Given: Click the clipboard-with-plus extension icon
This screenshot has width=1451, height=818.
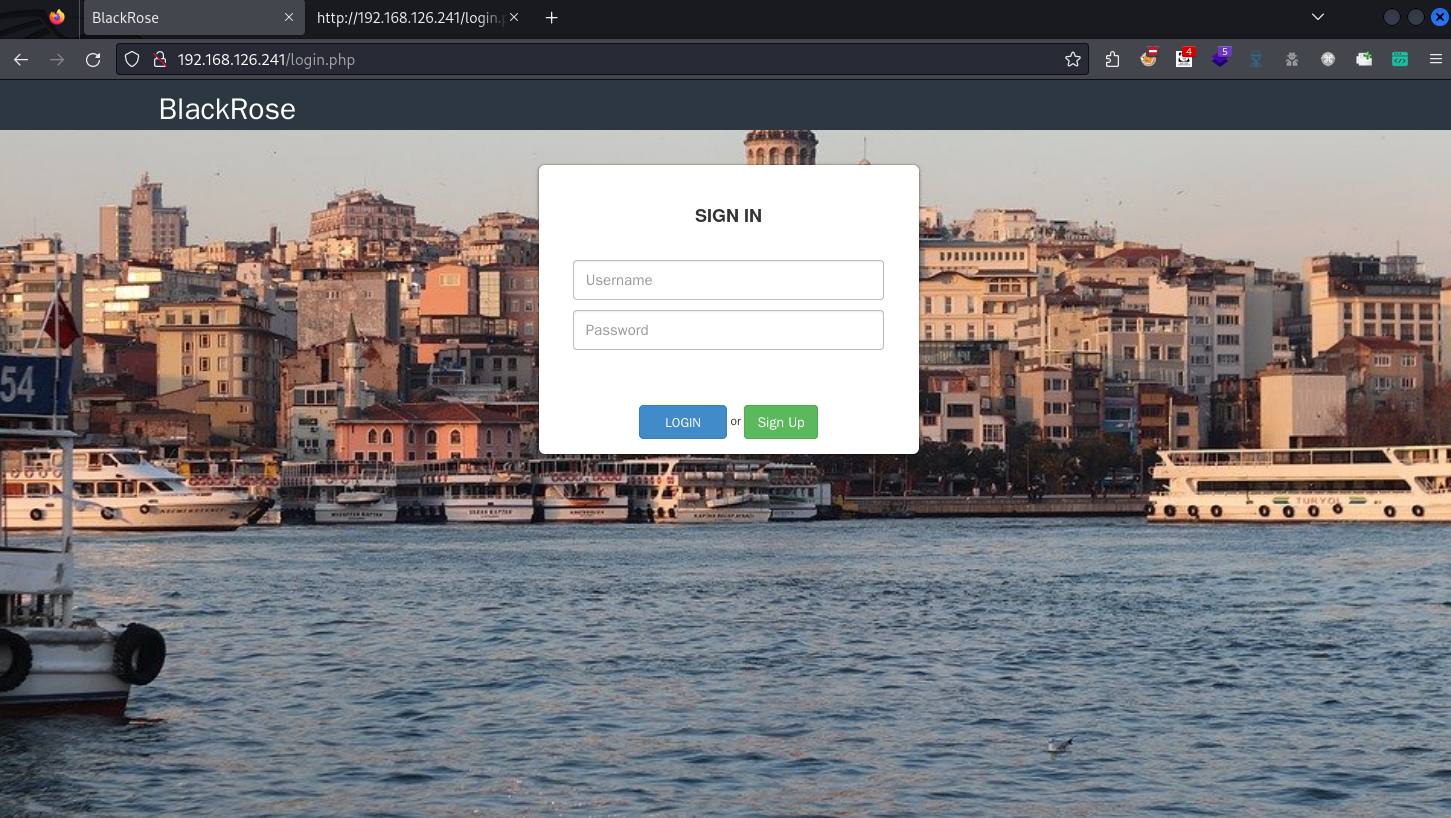Looking at the screenshot, I should pos(1366,59).
